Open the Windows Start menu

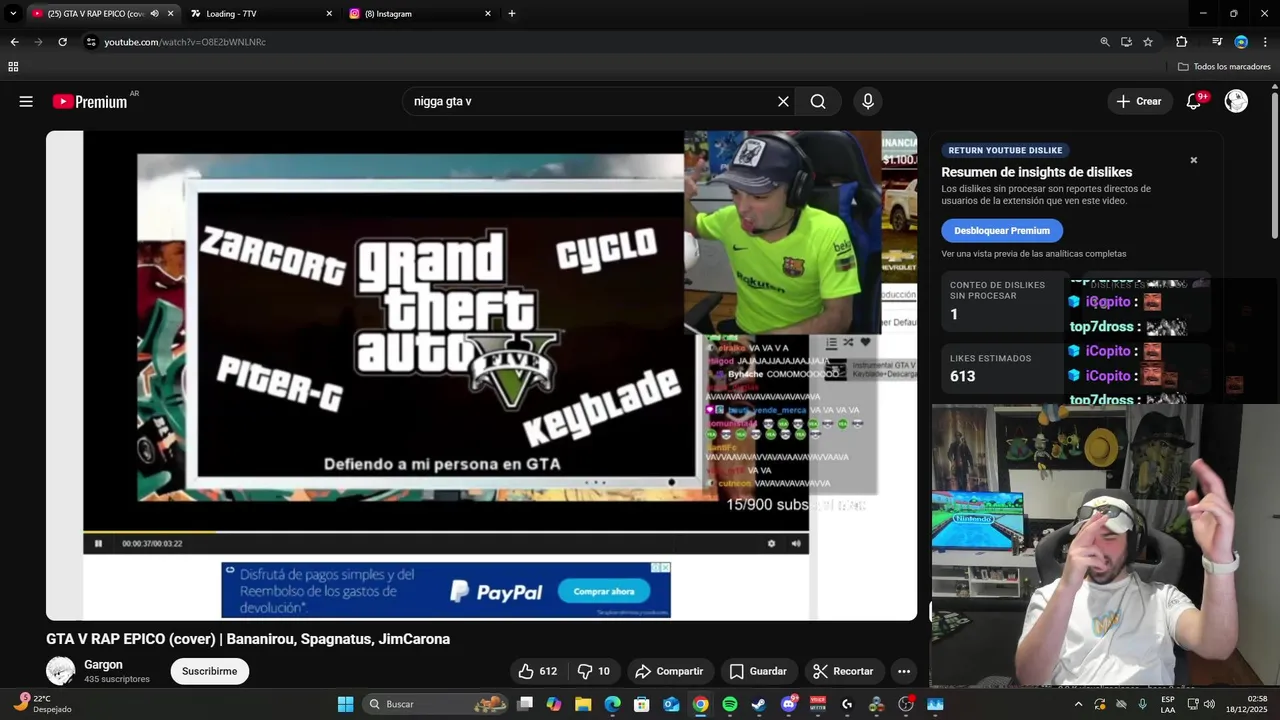click(345, 704)
